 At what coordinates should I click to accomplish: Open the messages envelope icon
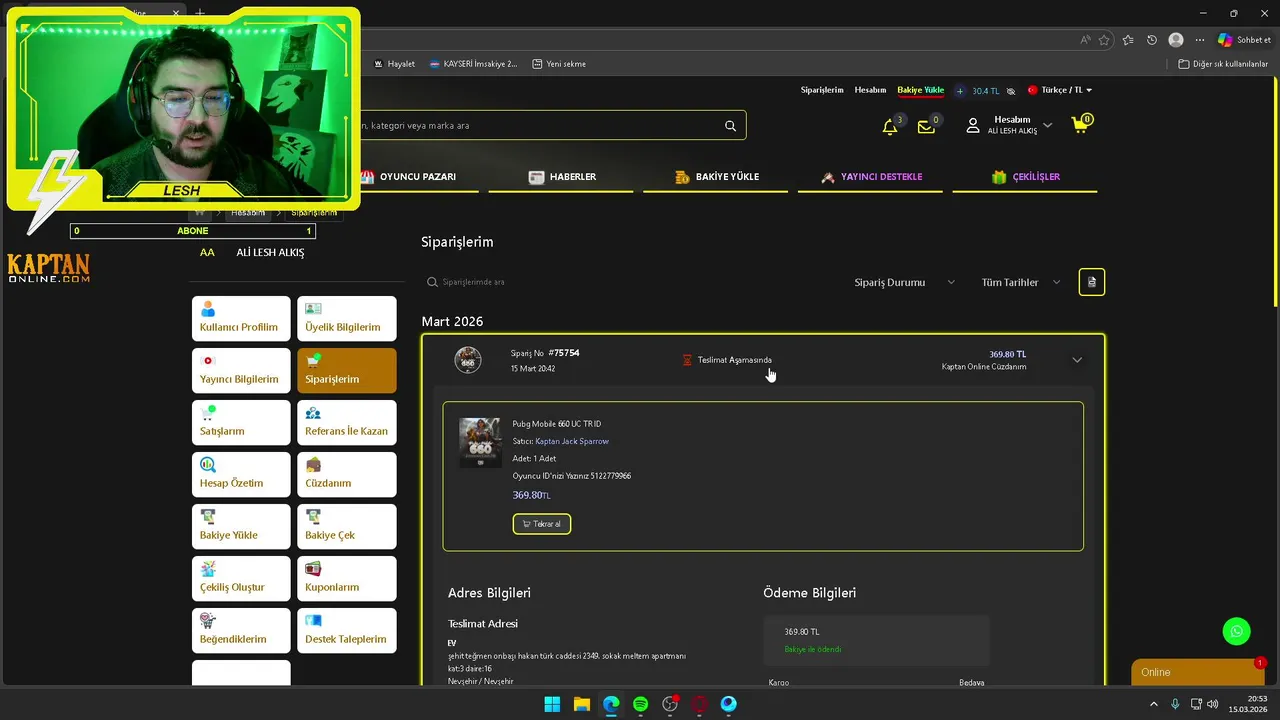click(925, 127)
